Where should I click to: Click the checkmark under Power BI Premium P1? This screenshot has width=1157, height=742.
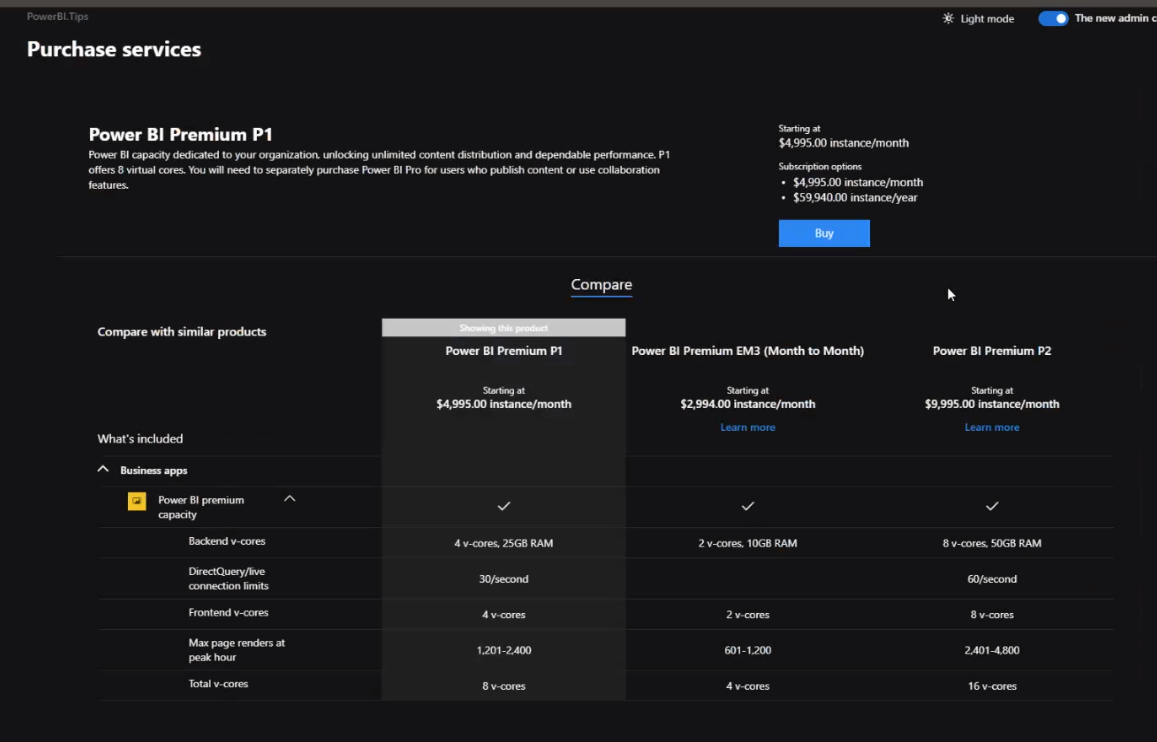tap(503, 506)
